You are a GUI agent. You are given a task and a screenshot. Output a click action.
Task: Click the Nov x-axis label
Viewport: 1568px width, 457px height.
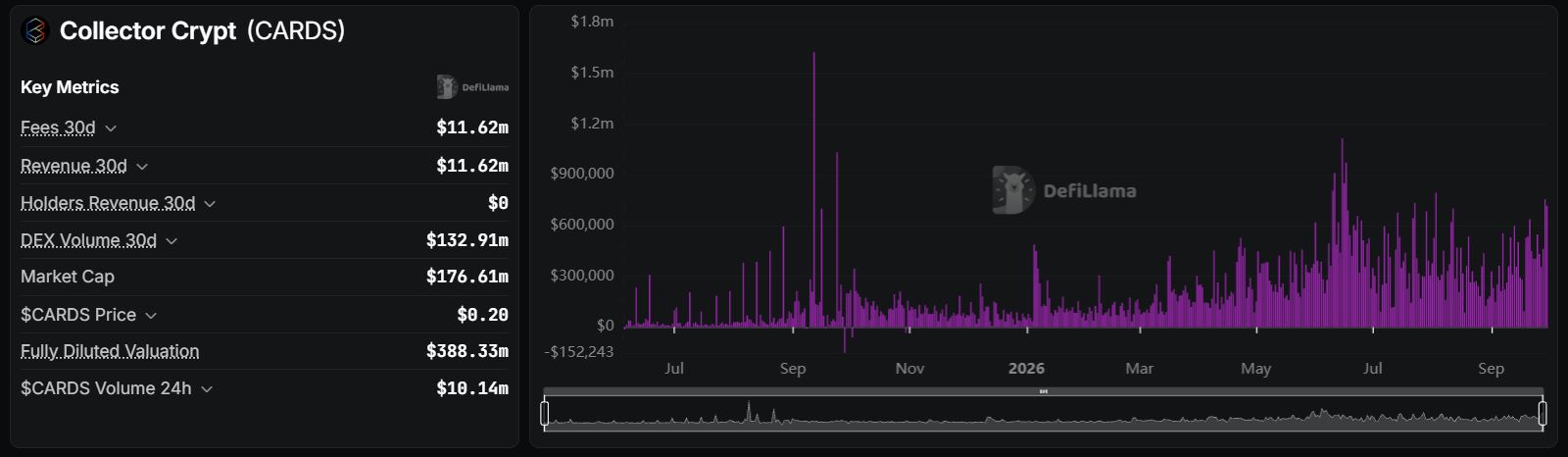[x=909, y=369]
